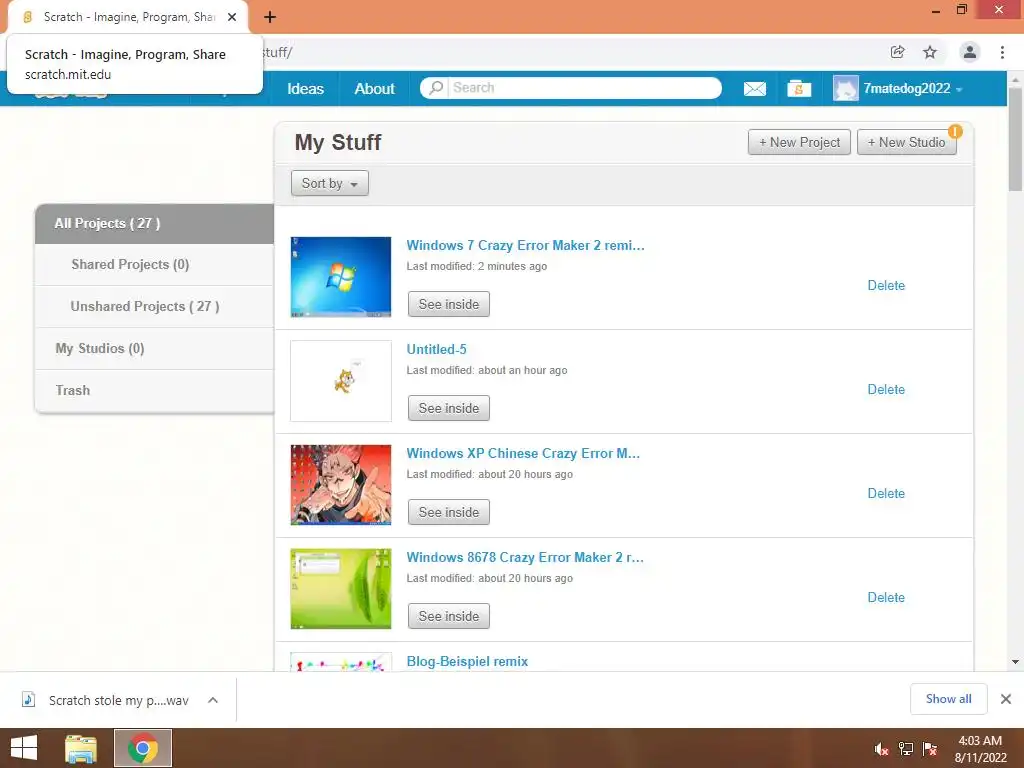
Task: Click the Scratch cat Untitled-5 thumbnail
Action: 341,381
